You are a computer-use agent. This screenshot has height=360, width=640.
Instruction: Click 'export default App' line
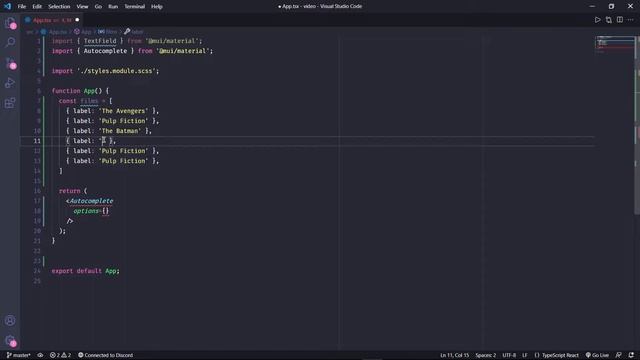click(86, 271)
